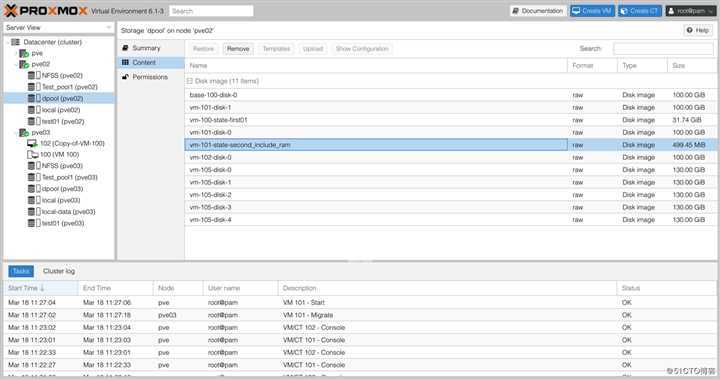
Task: Select the VM 101 - Start task
Action: pos(360,303)
